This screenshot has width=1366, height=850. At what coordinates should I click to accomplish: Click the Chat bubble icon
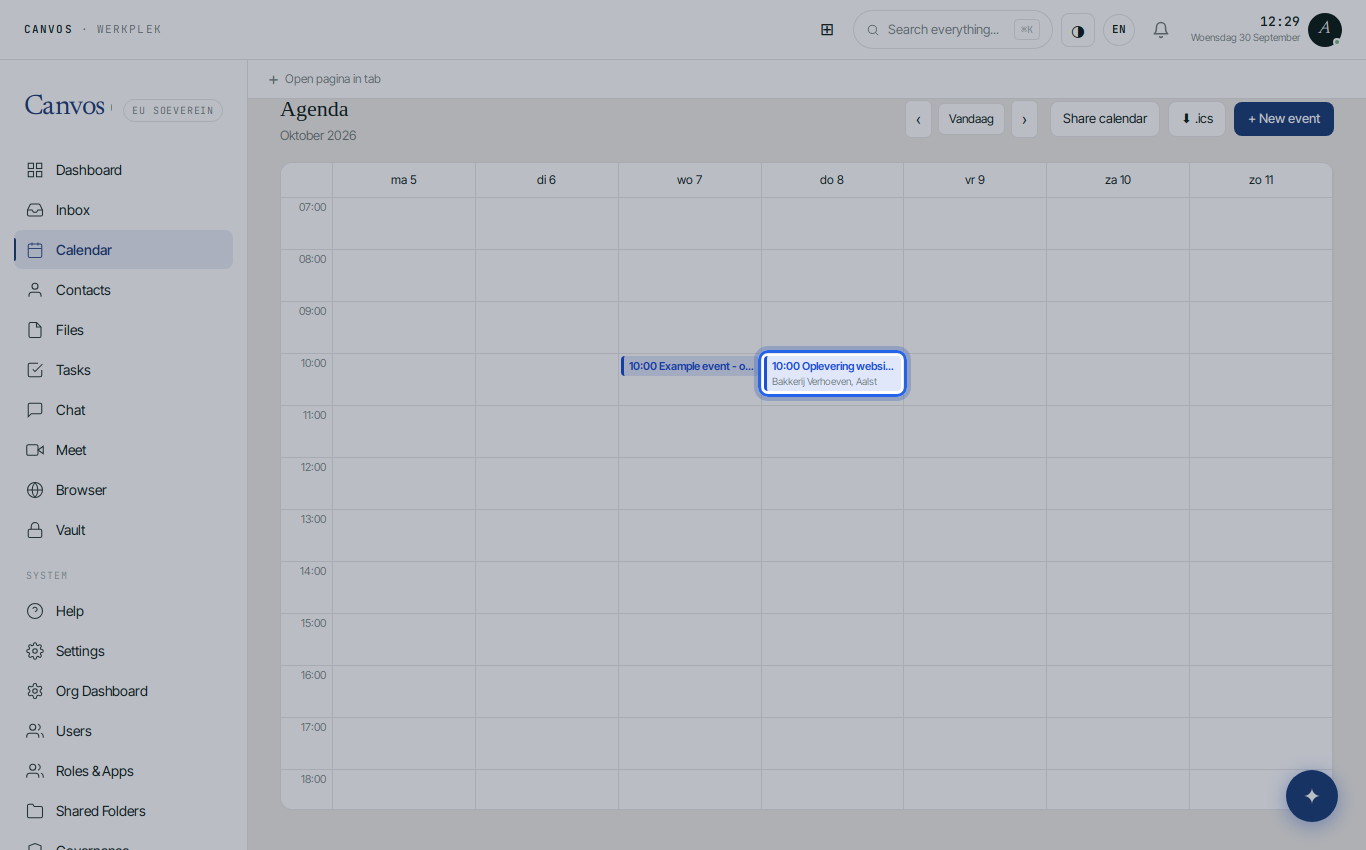(35, 410)
